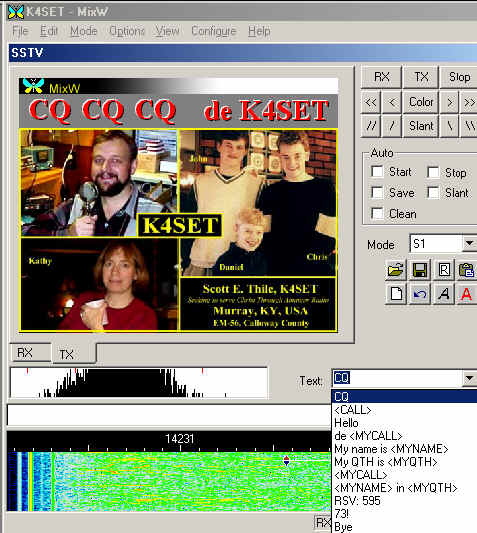477x533 pixels.
Task: Click the Color reset button
Action: pos(421,102)
